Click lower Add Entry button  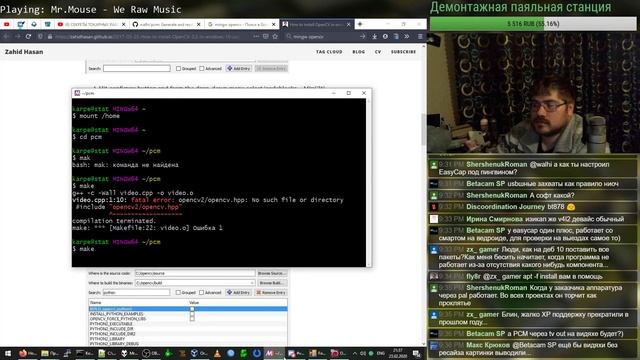click(238, 293)
